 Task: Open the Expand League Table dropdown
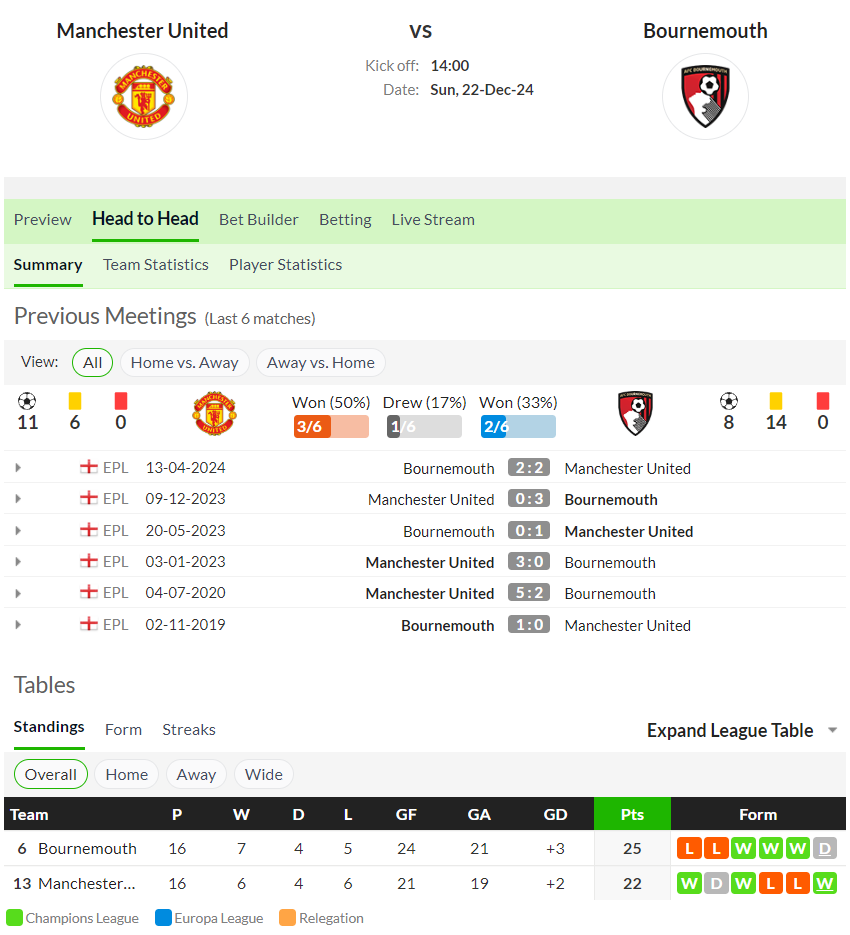point(742,730)
